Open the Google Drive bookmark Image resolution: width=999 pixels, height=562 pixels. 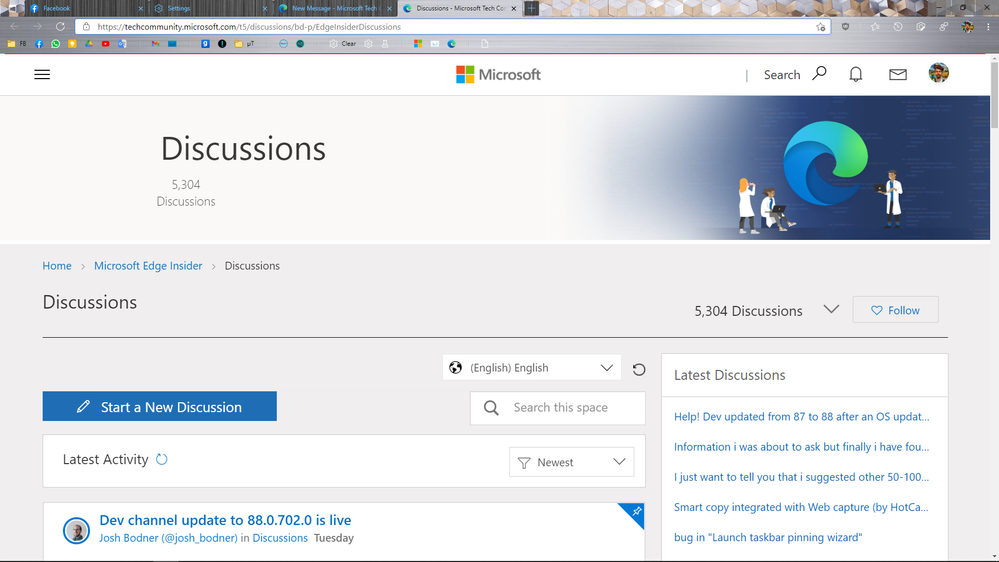coord(89,44)
